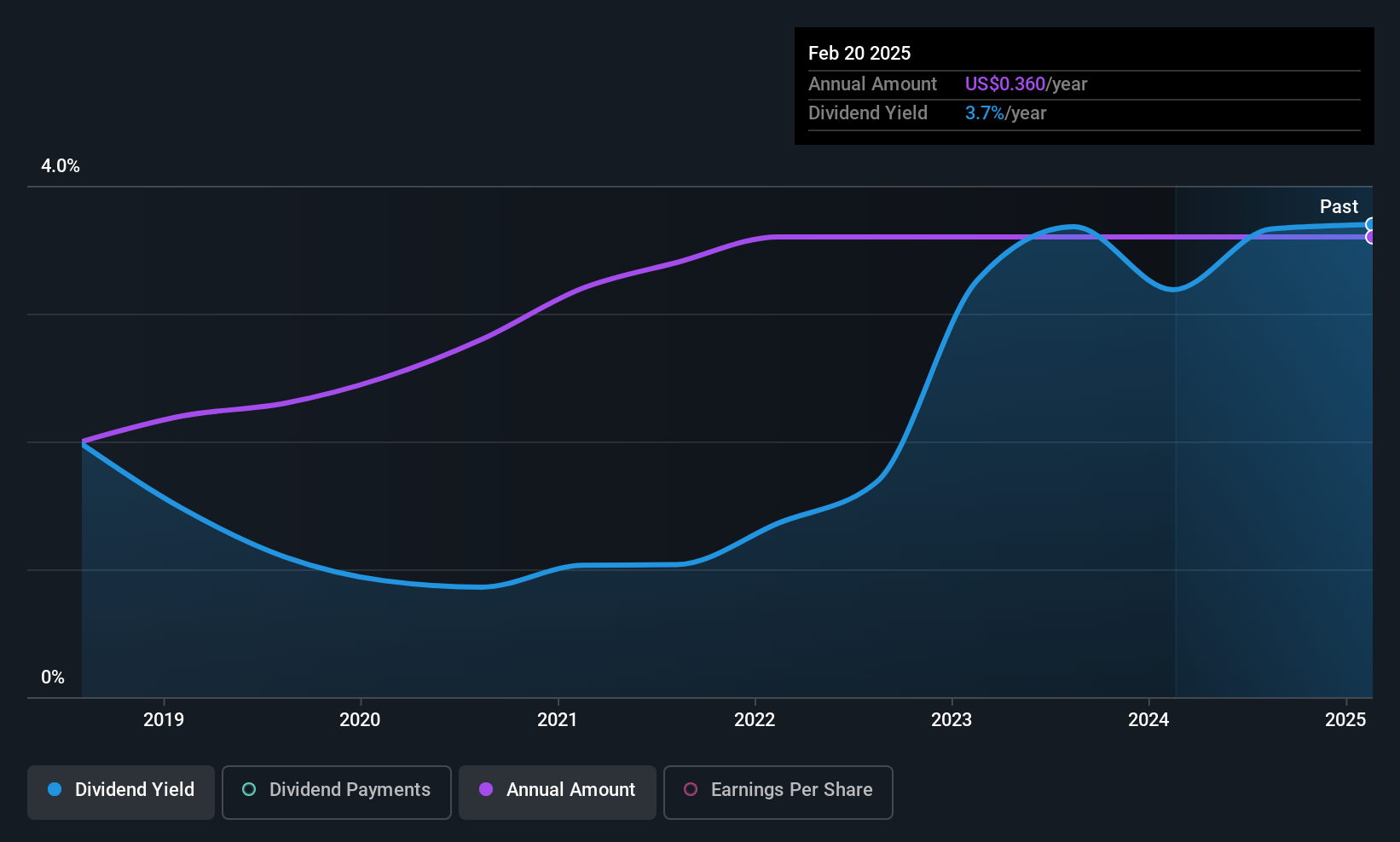Screen dimensions: 1400x842
Task: Click the blue Dividend Yield legend dot
Action: [x=55, y=789]
